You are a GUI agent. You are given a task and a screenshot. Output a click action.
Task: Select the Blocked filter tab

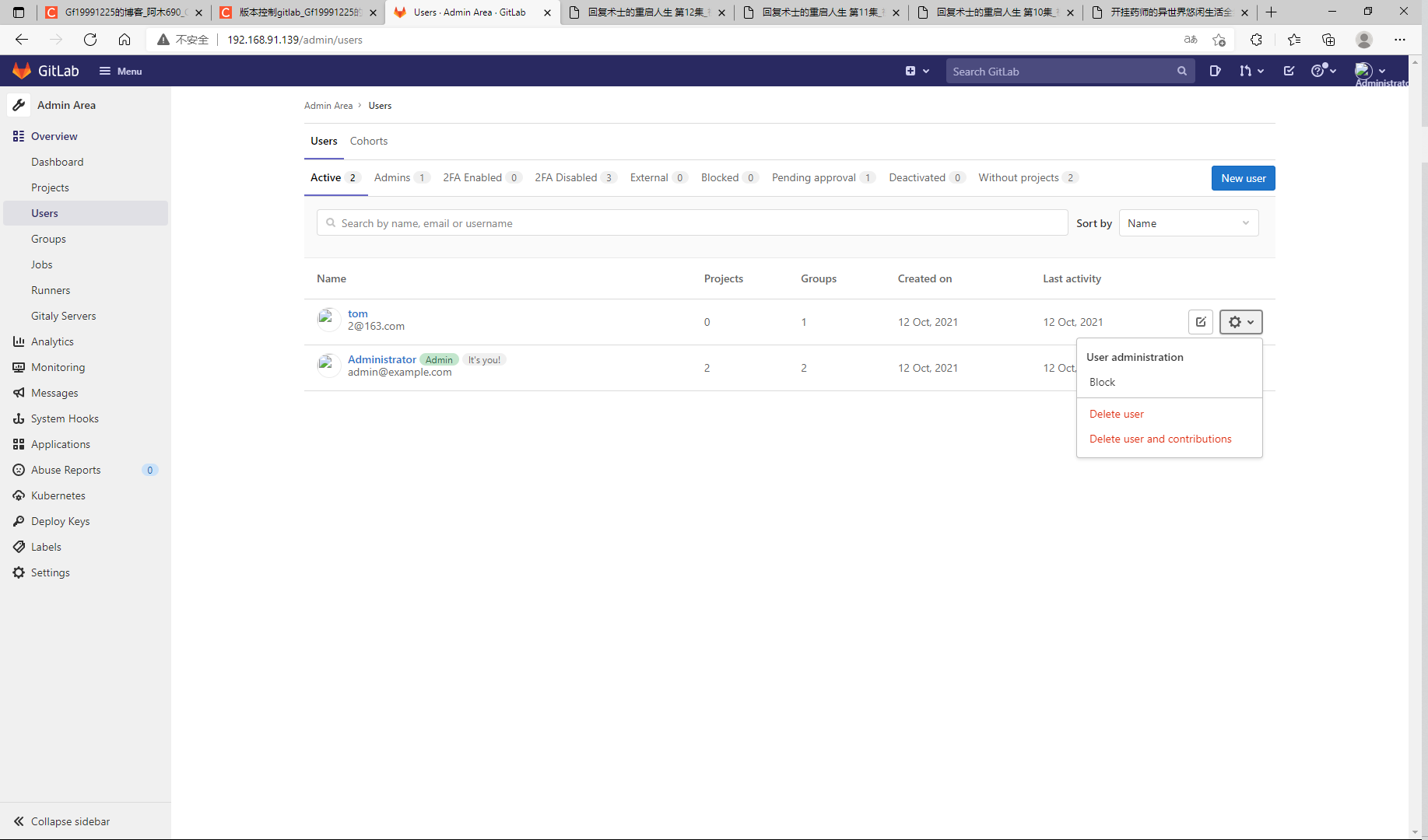[x=730, y=177]
